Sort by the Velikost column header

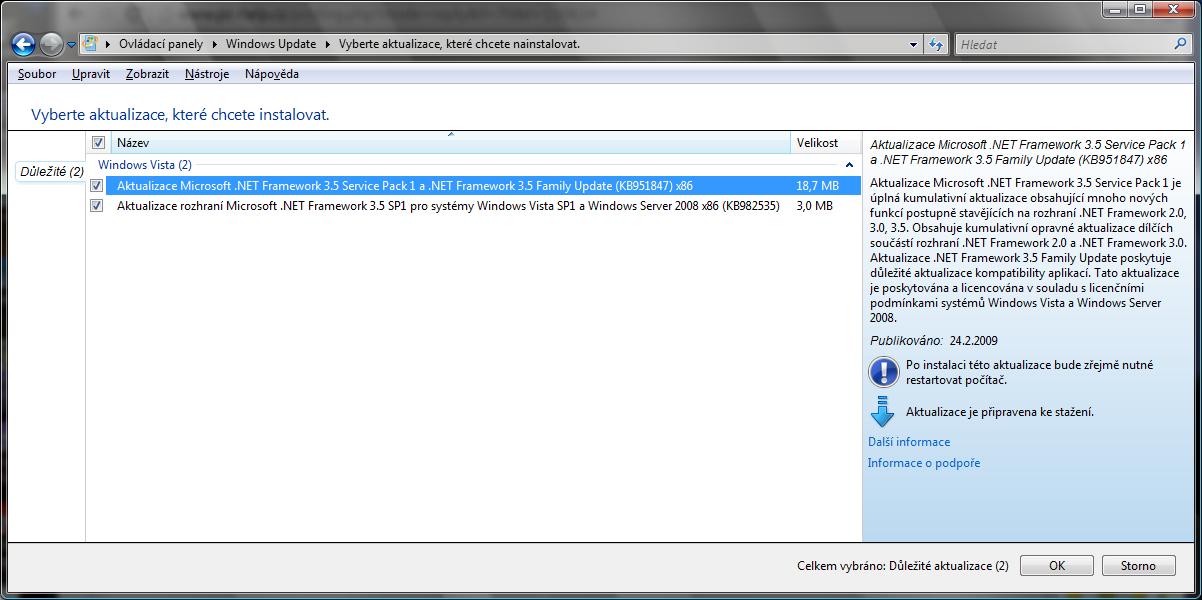pos(825,143)
